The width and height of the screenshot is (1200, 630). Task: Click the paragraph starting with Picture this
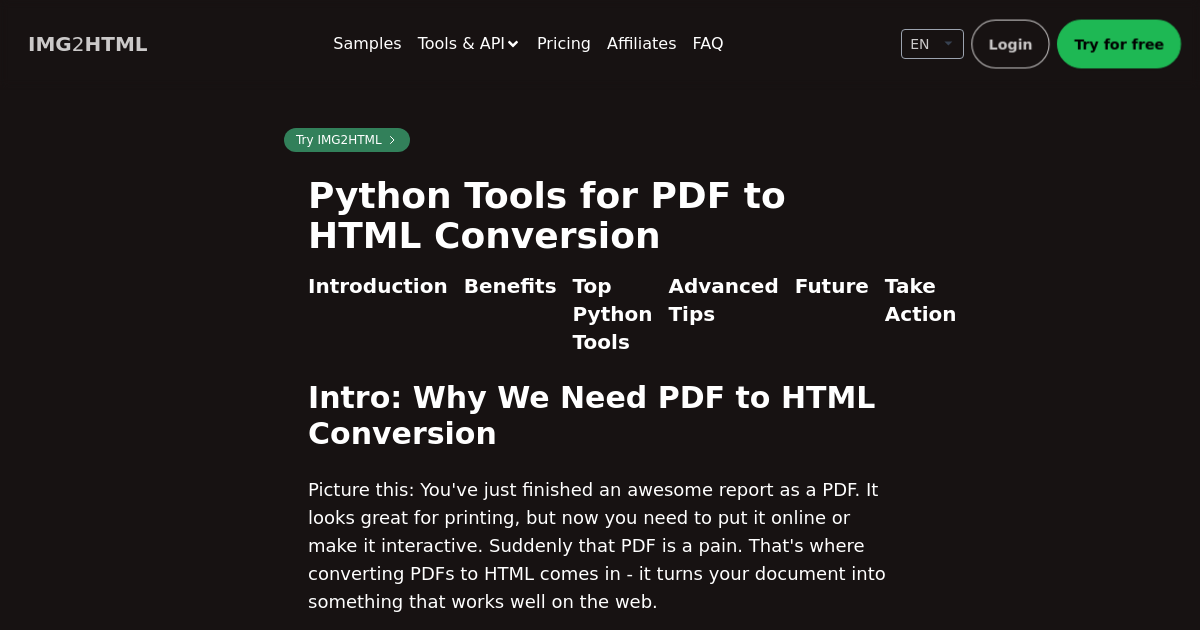[596, 545]
